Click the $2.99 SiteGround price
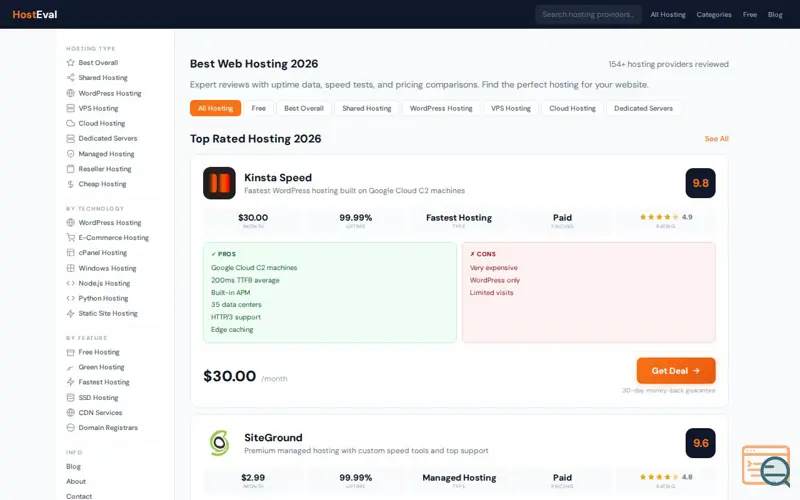 (253, 478)
